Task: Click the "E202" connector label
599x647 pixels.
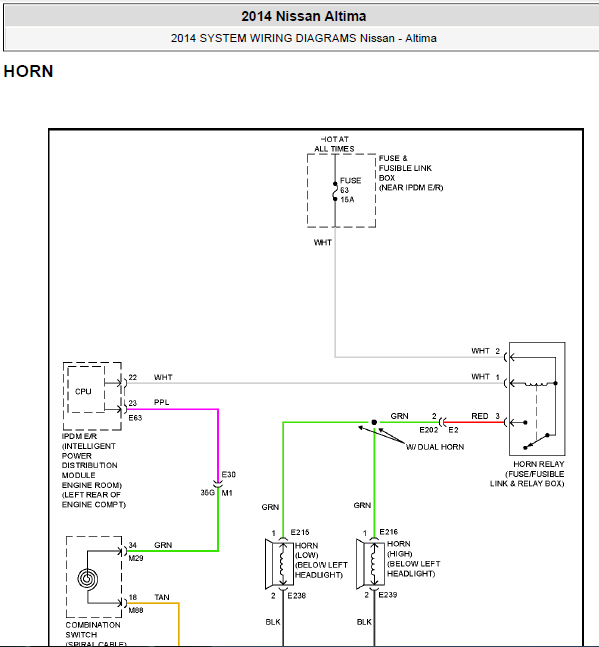Action: click(x=429, y=430)
